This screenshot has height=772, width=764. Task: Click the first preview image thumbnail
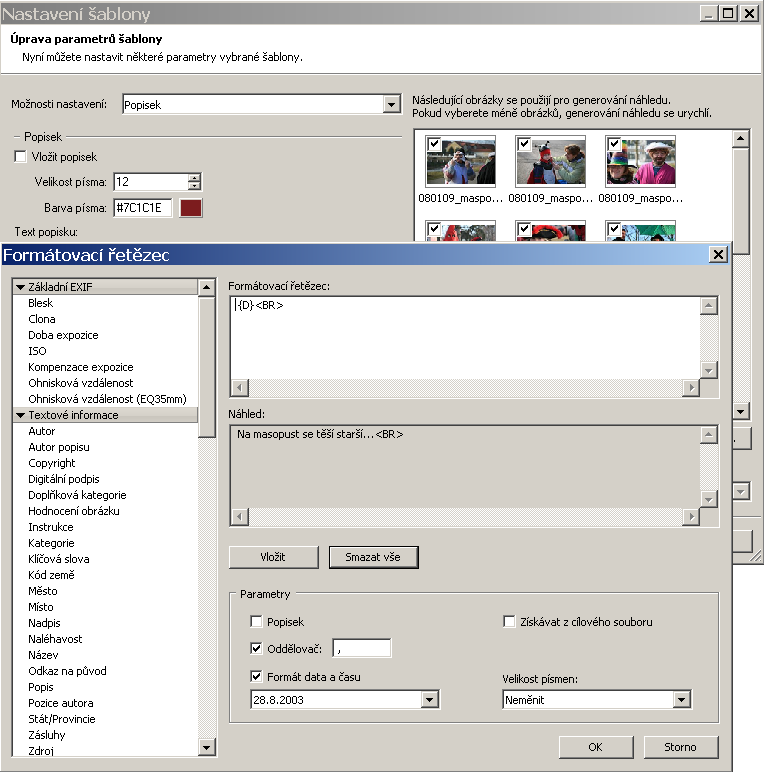pyautogui.click(x=460, y=163)
